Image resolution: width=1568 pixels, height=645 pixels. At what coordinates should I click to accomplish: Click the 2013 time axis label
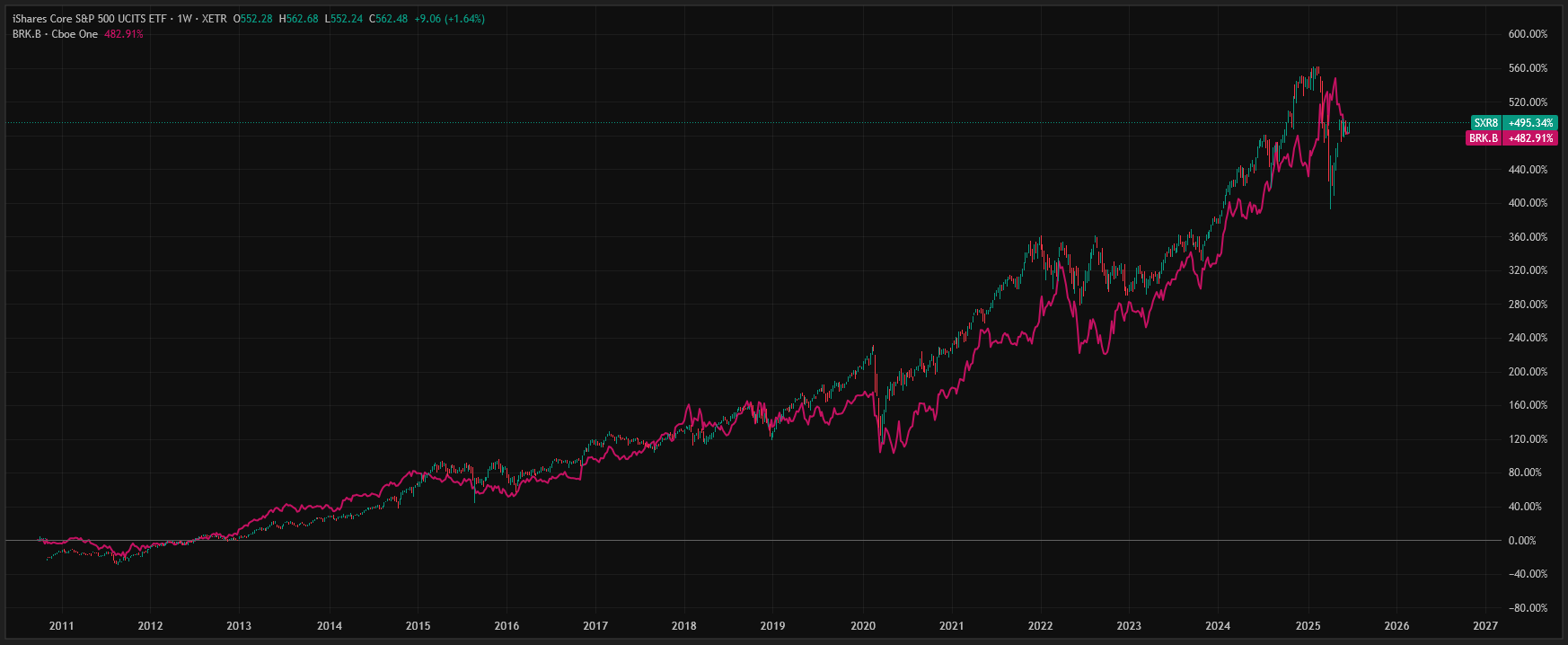pos(239,626)
